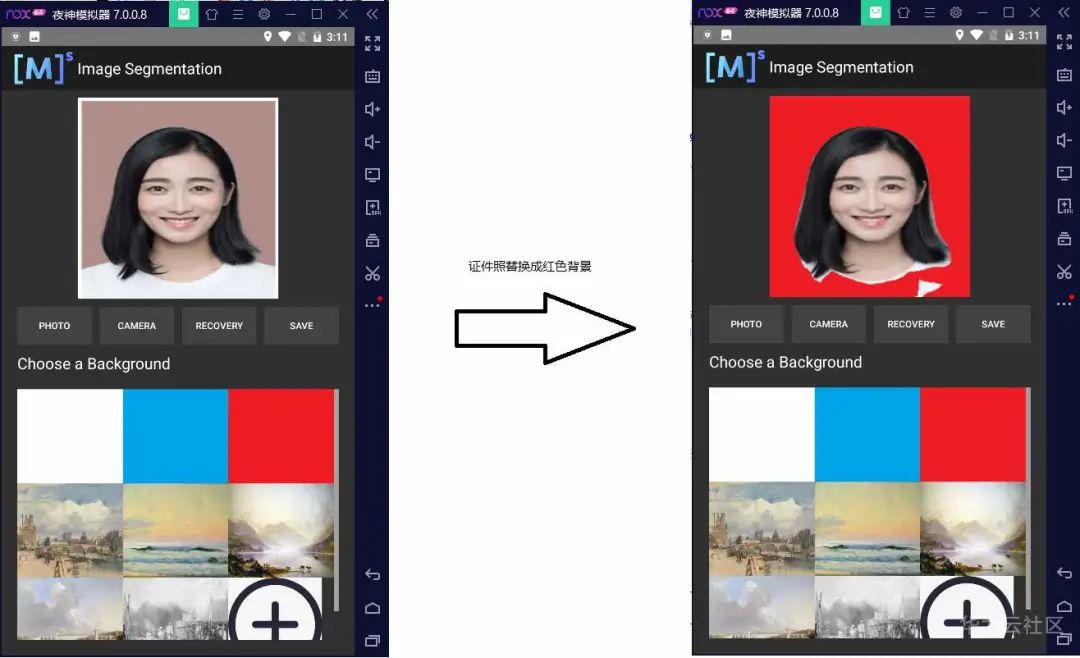The height and width of the screenshot is (658, 1080).
Task: Click portrait photo with pink background, left window
Action: coord(178,198)
